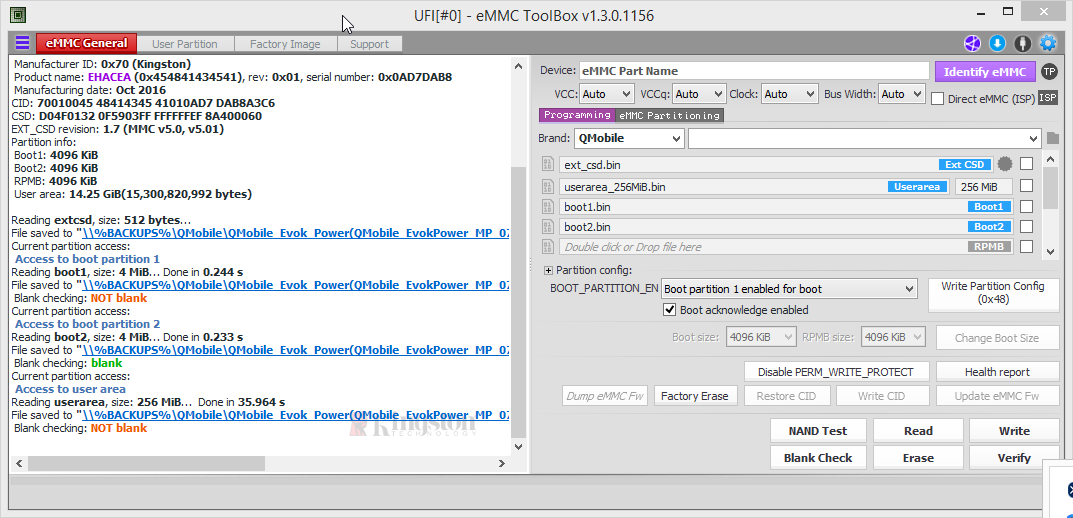Click the RPMB Drop file here field
This screenshot has height=518, width=1073.
787,246
